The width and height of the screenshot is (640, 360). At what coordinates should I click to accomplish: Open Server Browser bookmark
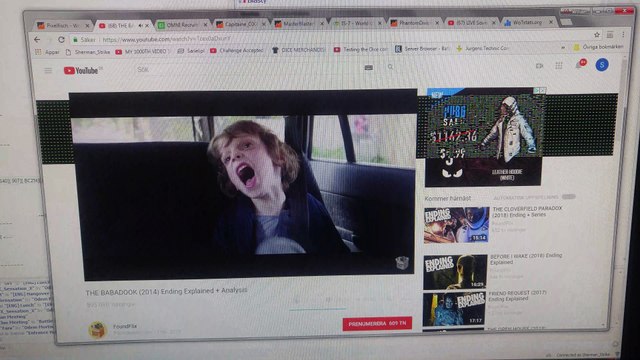(x=422, y=49)
